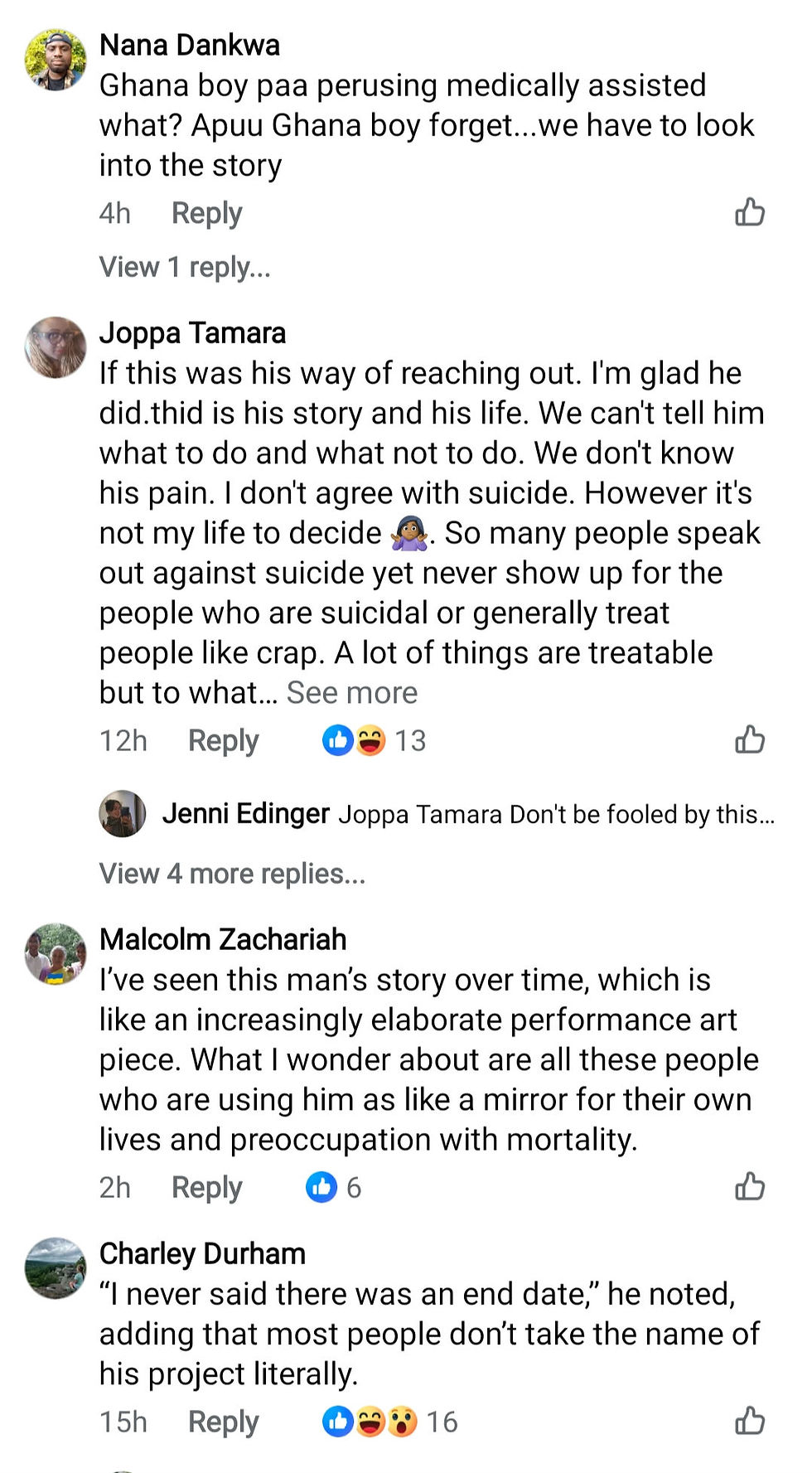The image size is (812, 1473).
Task: Open Jenni Edinger's profile picture
Action: point(123,813)
